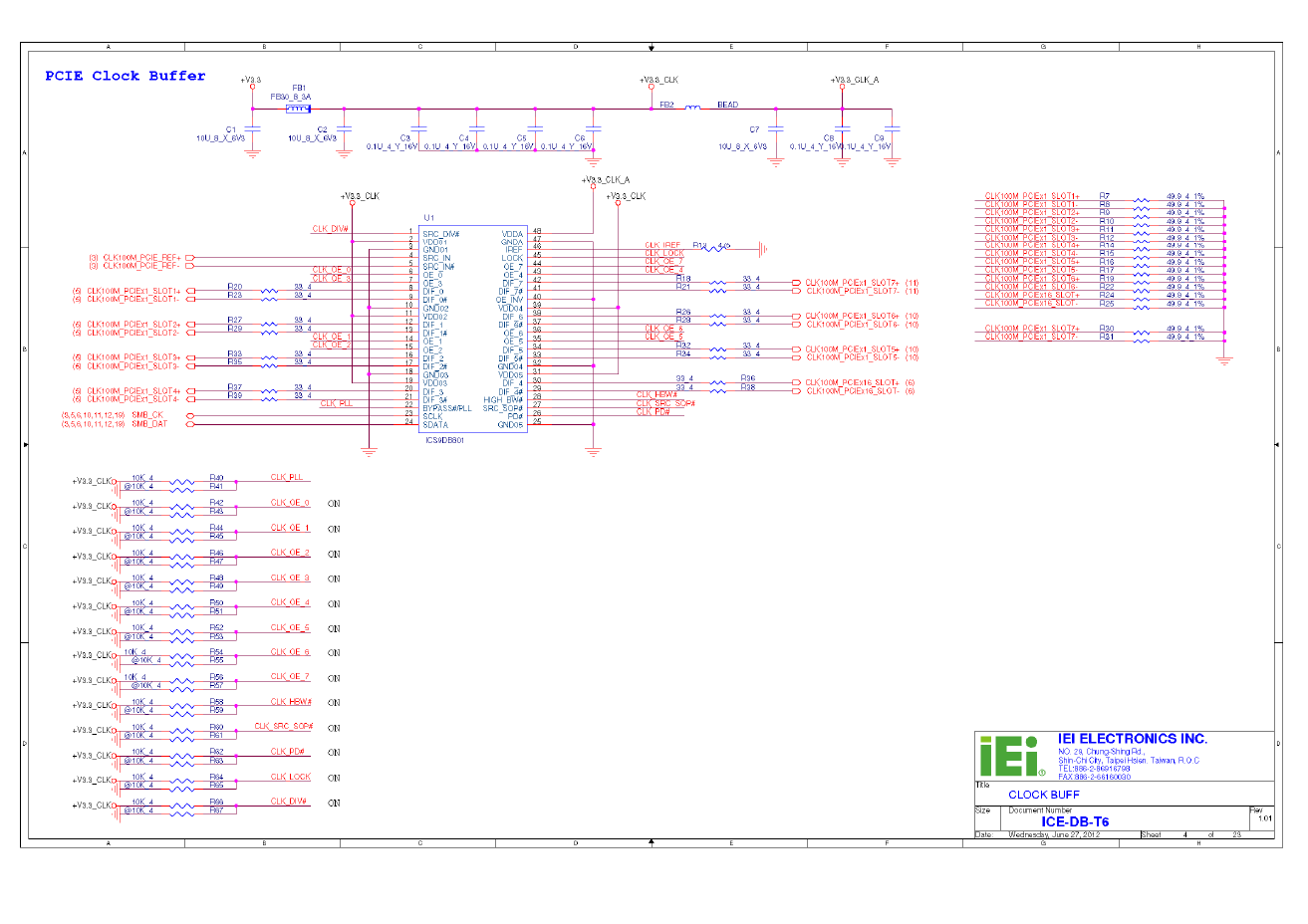
Task: Click resistor designator R18
Action: click(683, 279)
